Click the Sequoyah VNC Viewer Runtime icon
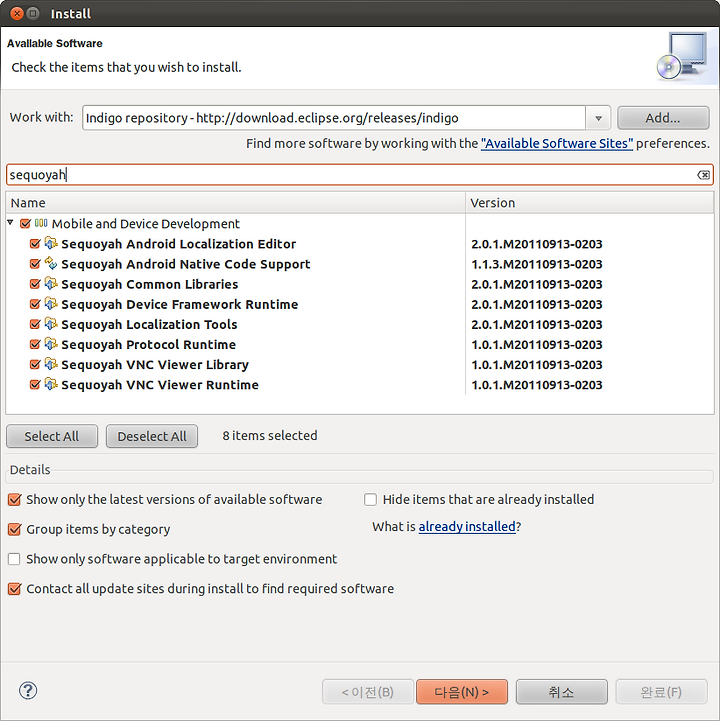This screenshot has height=721, width=720. click(x=51, y=384)
